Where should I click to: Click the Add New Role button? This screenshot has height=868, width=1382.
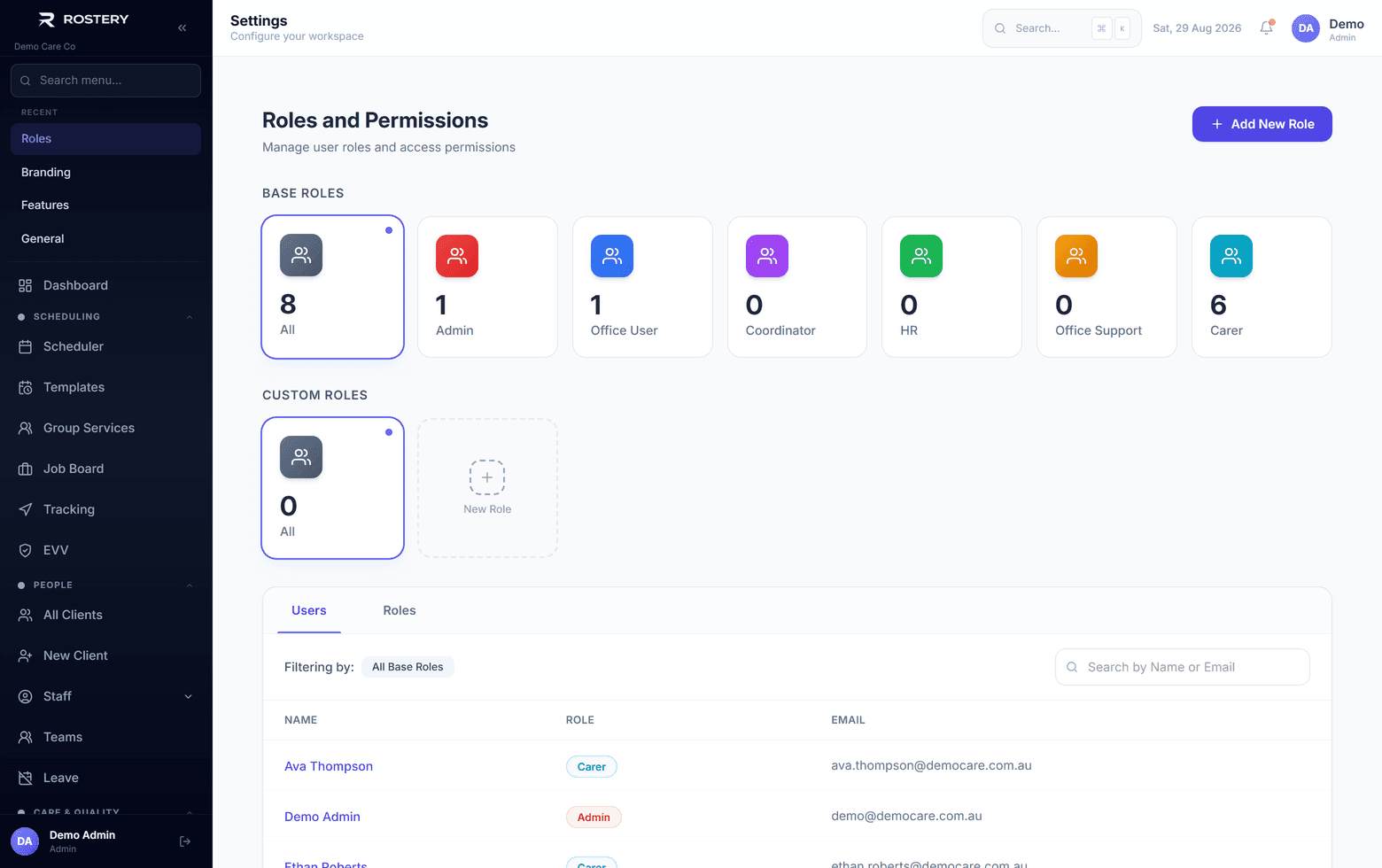coord(1262,124)
